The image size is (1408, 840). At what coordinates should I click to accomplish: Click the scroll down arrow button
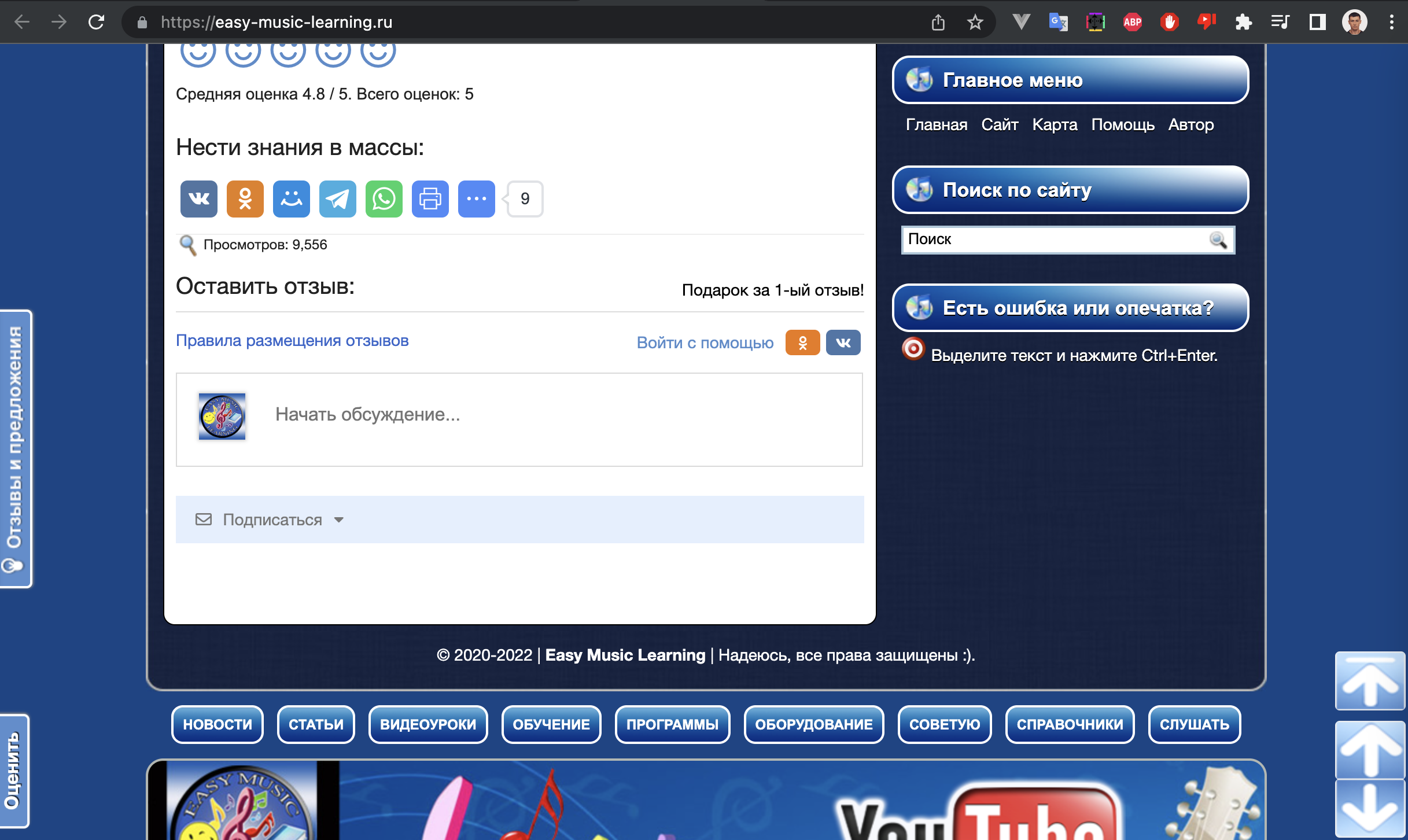tap(1369, 809)
